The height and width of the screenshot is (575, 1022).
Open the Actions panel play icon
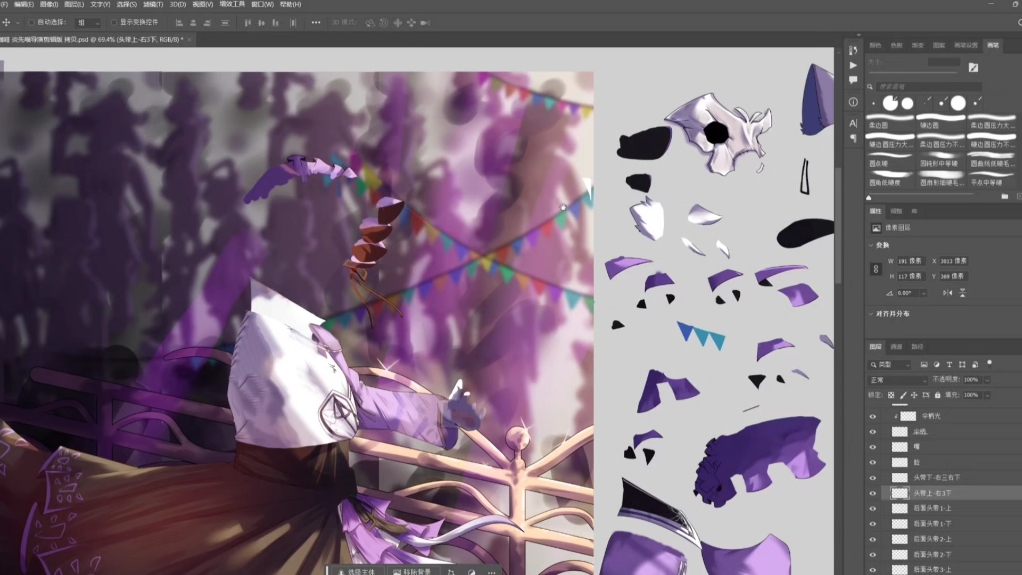coord(853,65)
